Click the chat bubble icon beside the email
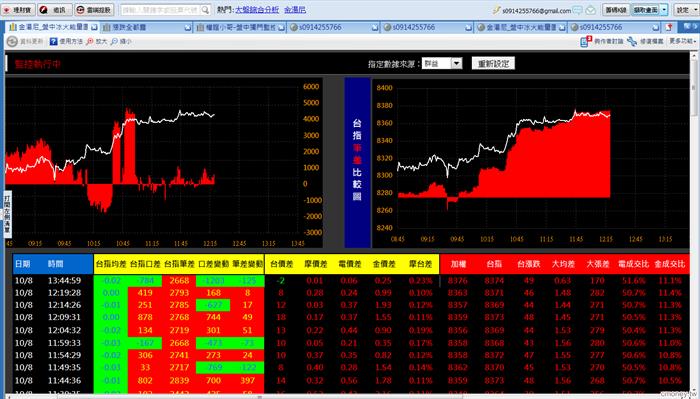700x399 pixels. tap(578, 10)
